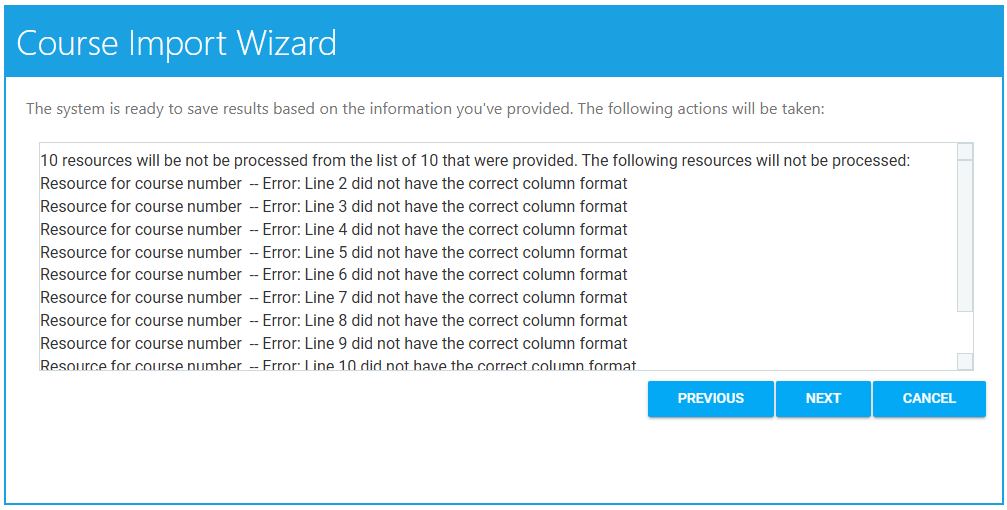Click the Line 2 error message
Image resolution: width=1007 pixels, height=510 pixels.
click(x=334, y=184)
